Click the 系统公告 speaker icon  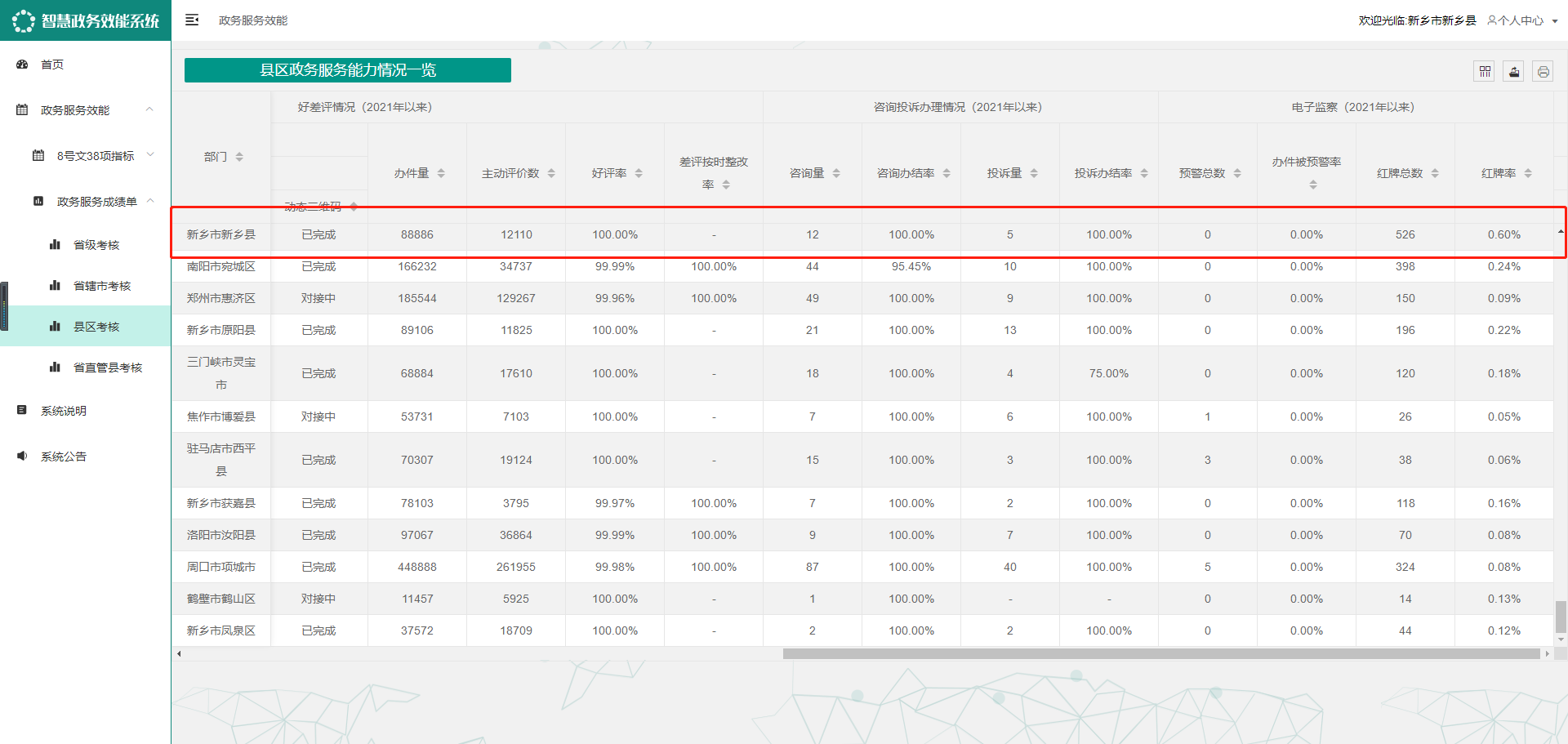tap(23, 457)
